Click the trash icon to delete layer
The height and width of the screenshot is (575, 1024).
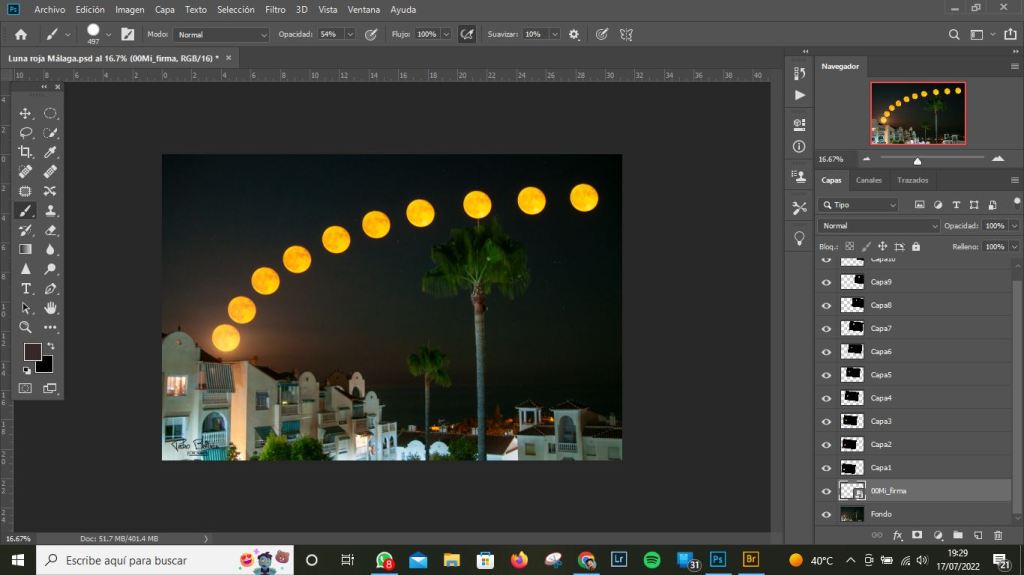click(x=998, y=535)
